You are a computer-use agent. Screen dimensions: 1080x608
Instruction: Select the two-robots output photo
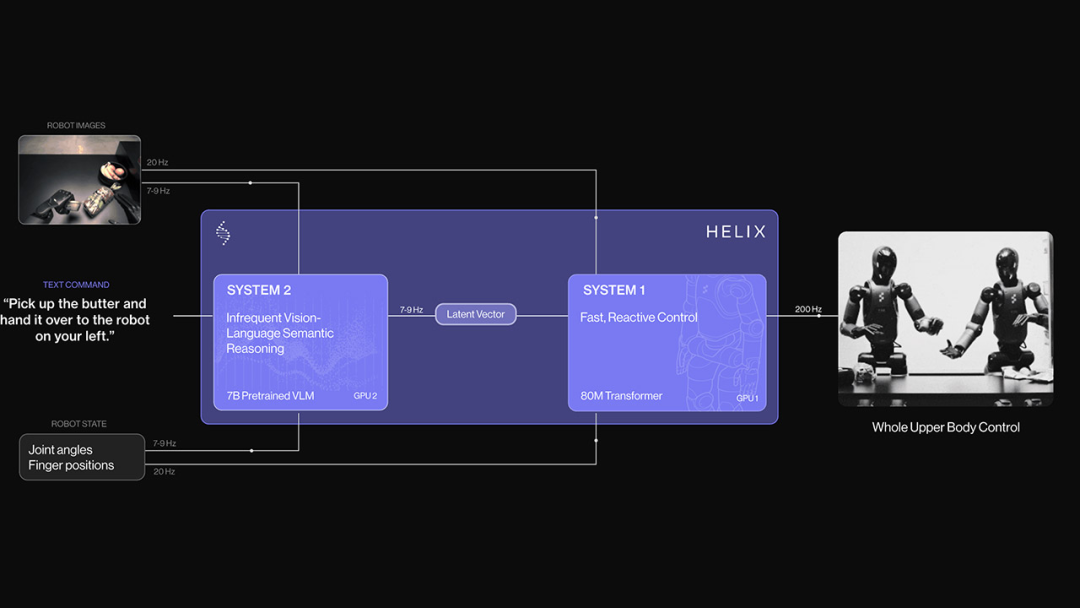tap(945, 318)
